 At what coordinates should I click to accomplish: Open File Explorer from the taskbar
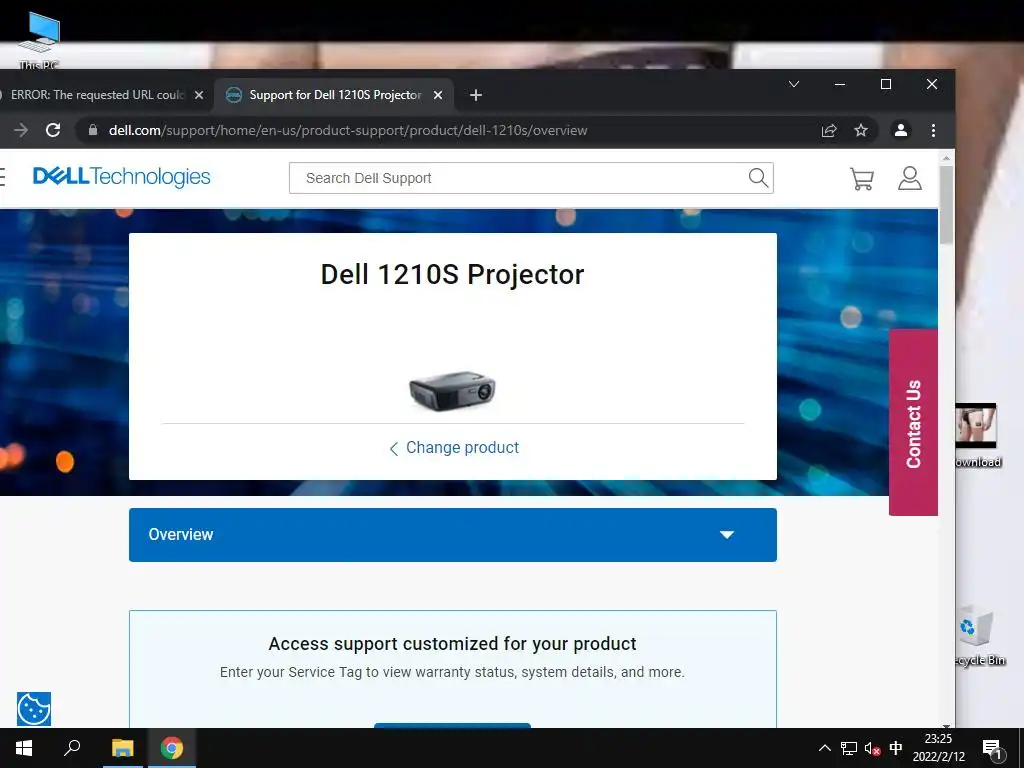pos(122,748)
